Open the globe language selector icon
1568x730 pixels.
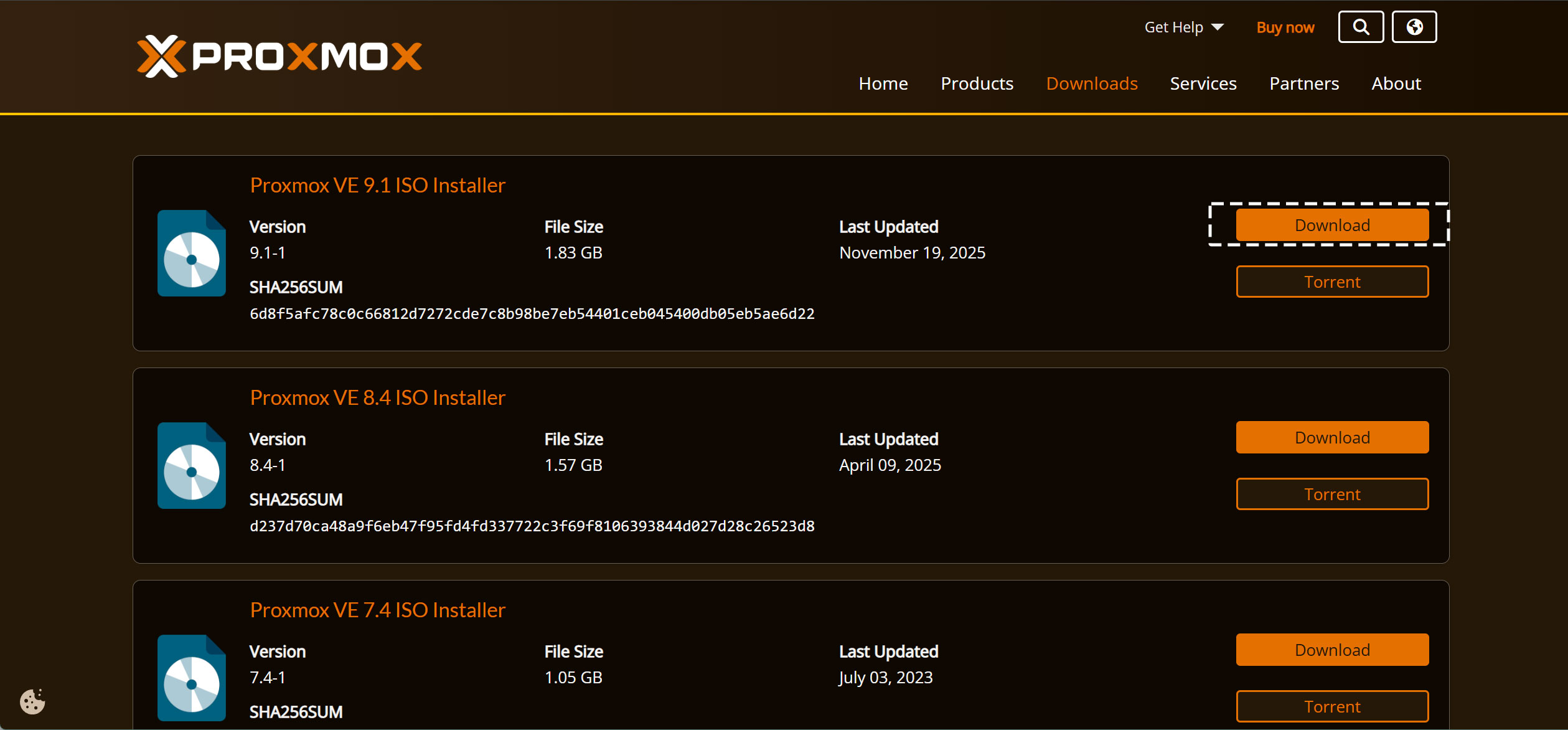point(1414,27)
